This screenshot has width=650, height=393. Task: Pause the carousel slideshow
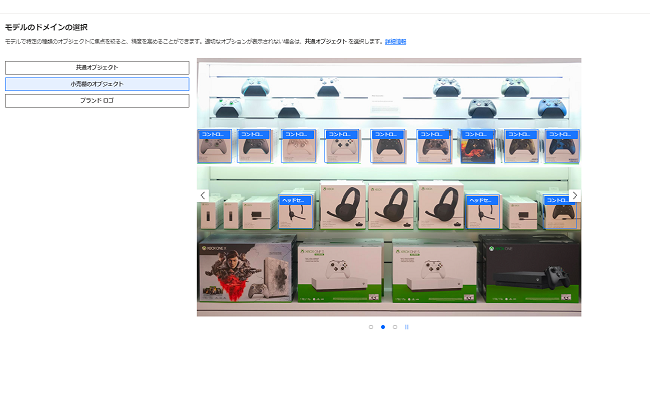407,327
